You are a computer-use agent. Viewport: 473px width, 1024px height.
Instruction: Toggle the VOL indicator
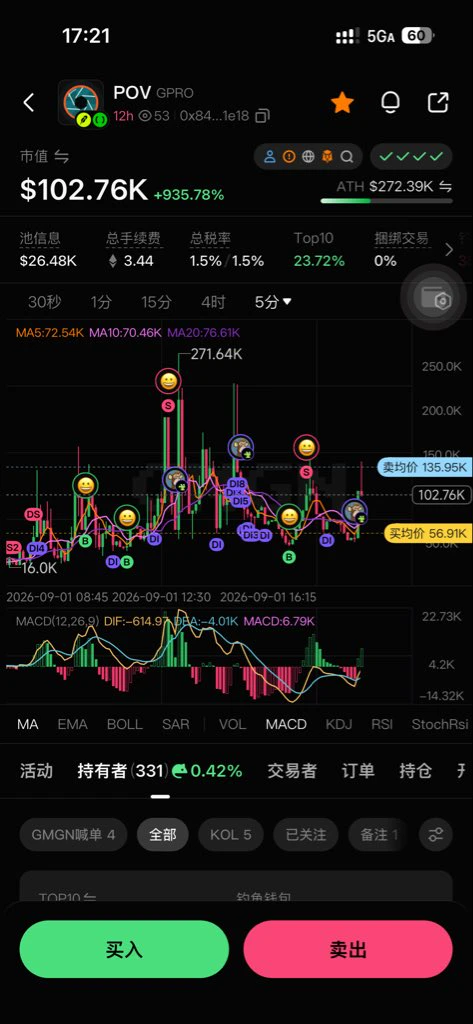(x=232, y=724)
